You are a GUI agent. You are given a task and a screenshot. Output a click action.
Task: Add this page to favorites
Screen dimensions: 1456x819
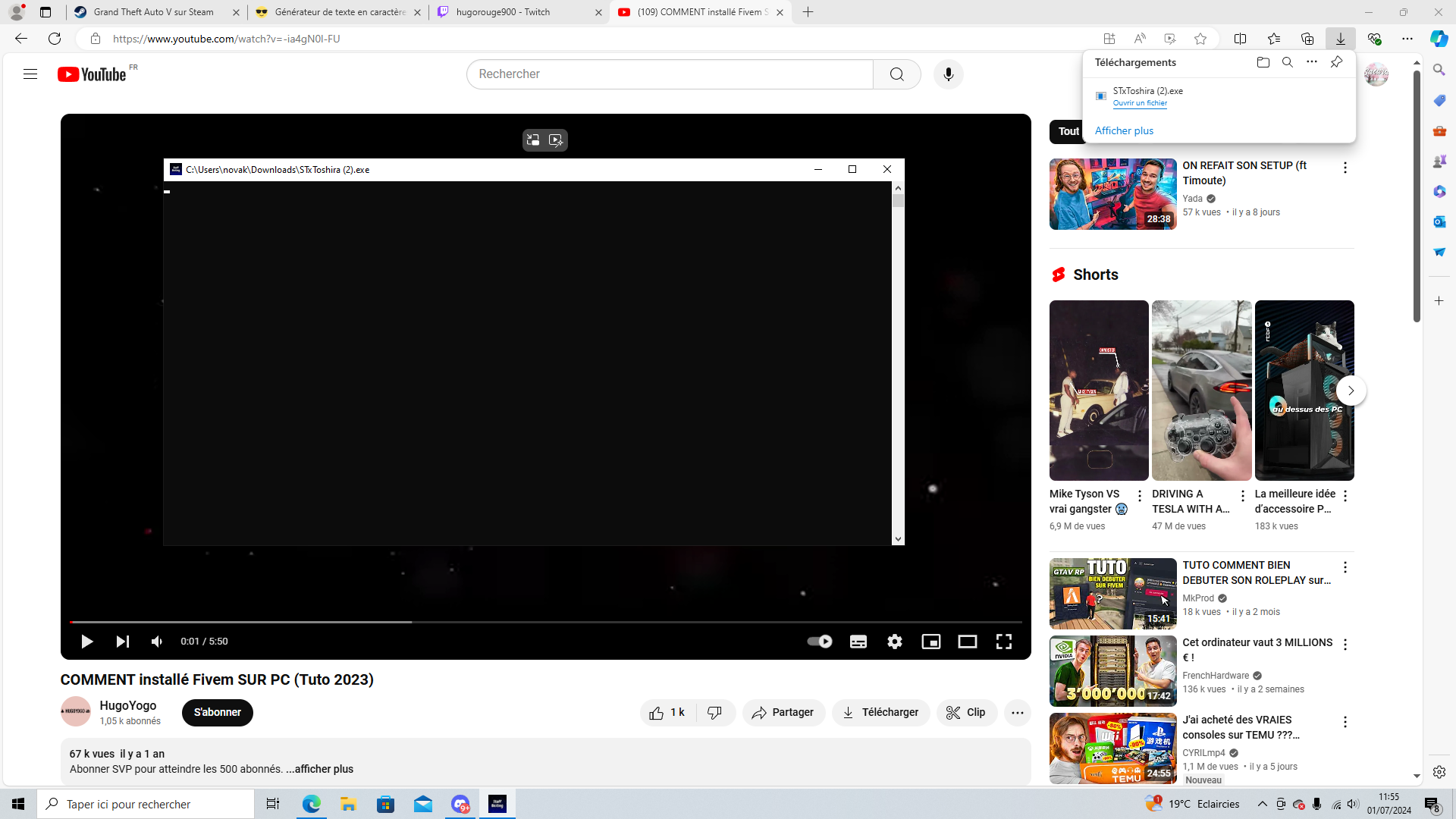point(1200,39)
